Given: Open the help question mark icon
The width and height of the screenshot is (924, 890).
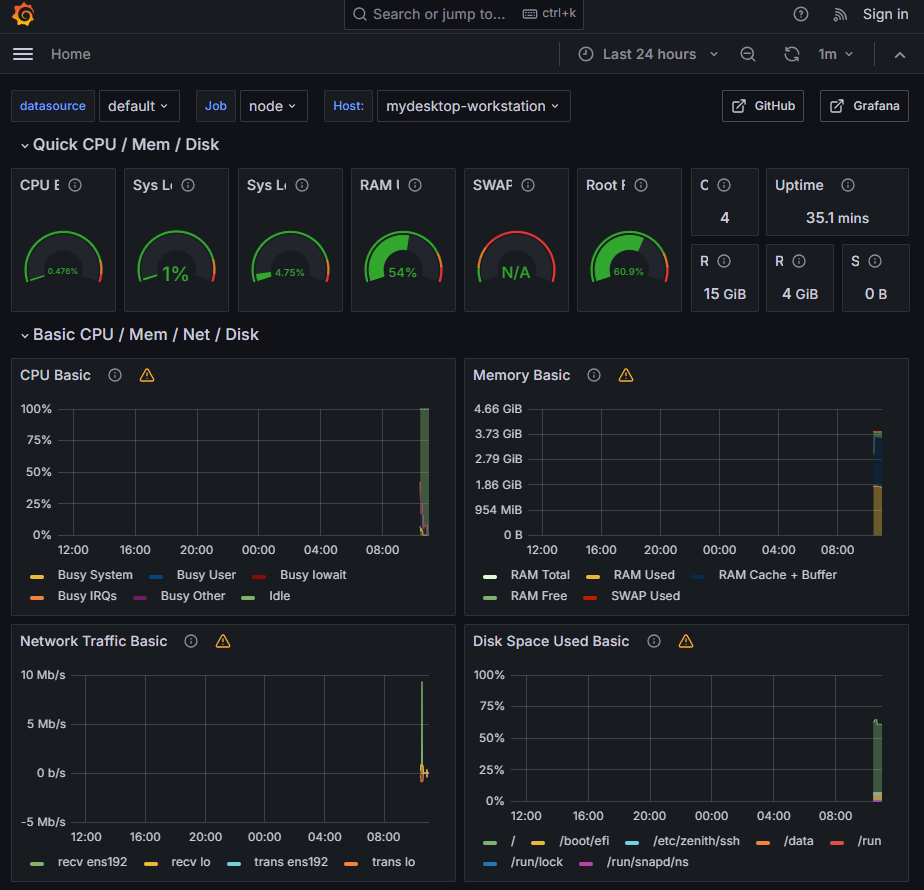Looking at the screenshot, I should 800,14.
